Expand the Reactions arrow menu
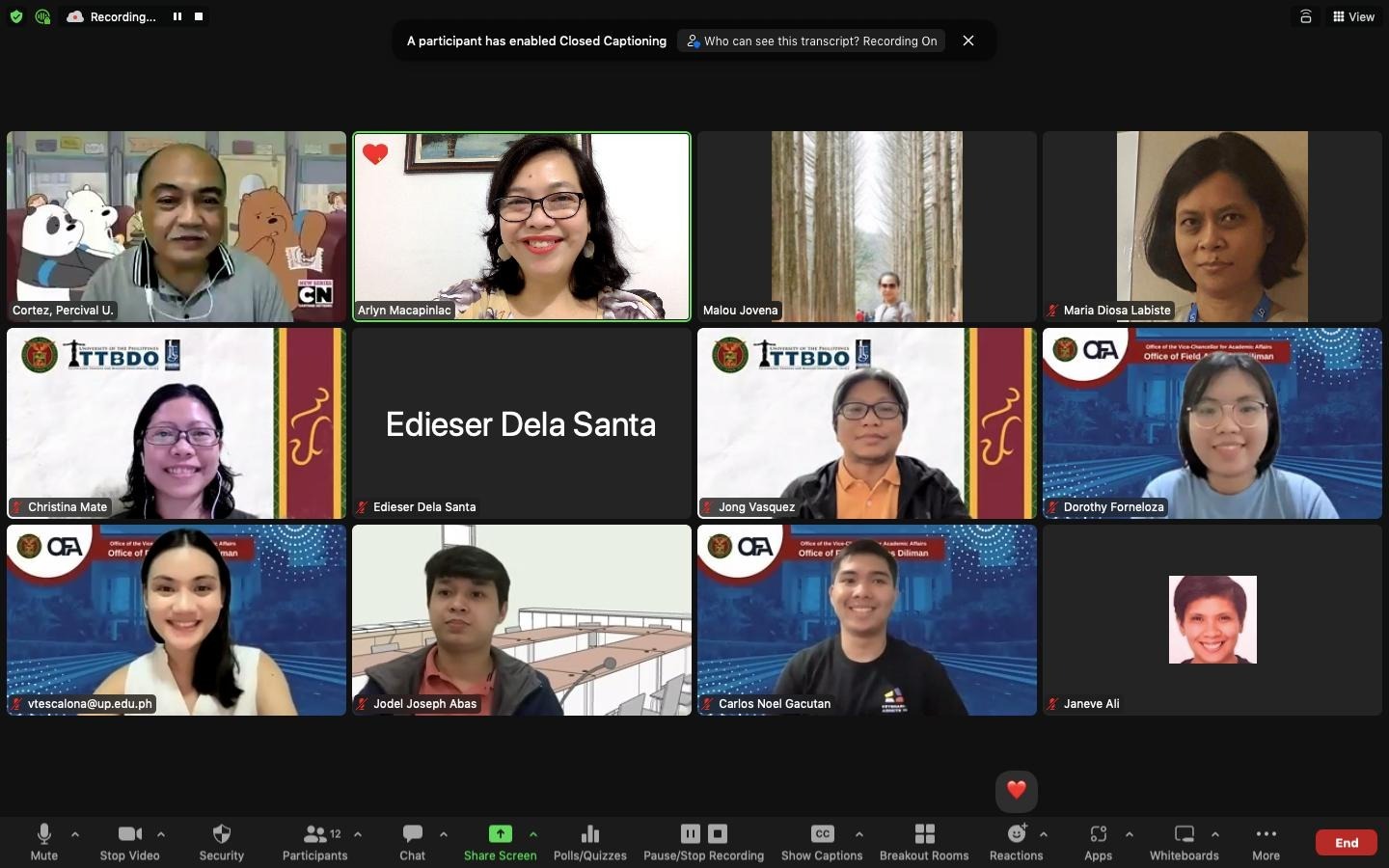 tap(1044, 834)
